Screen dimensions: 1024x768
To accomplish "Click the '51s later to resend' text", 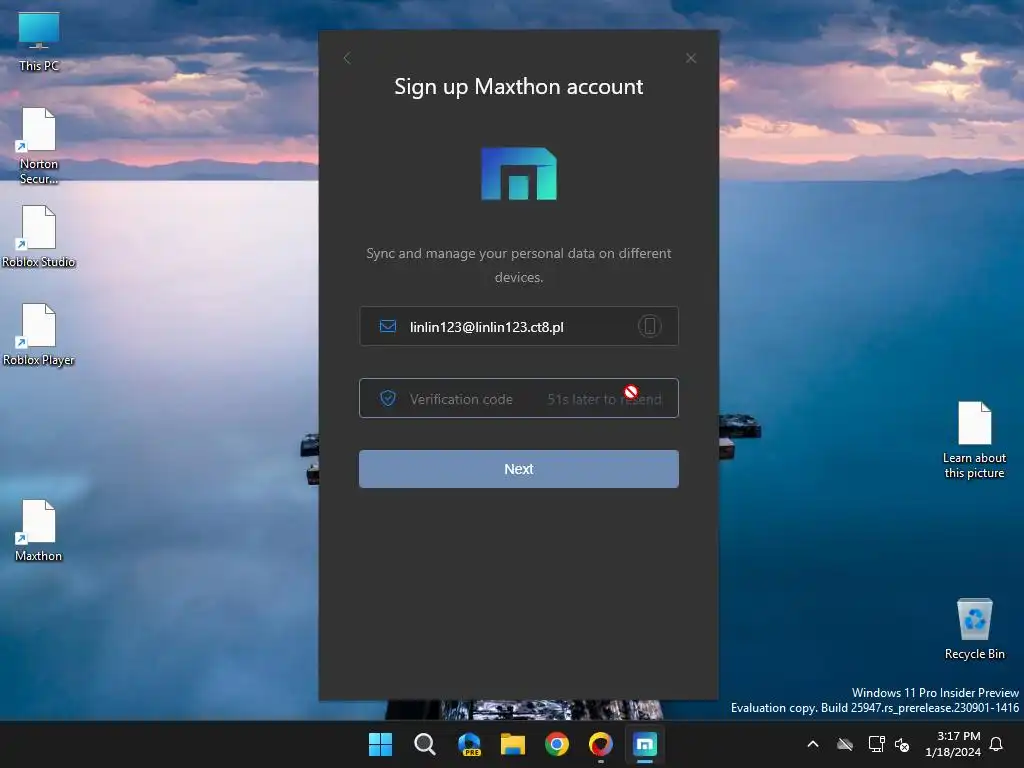I will (604, 399).
